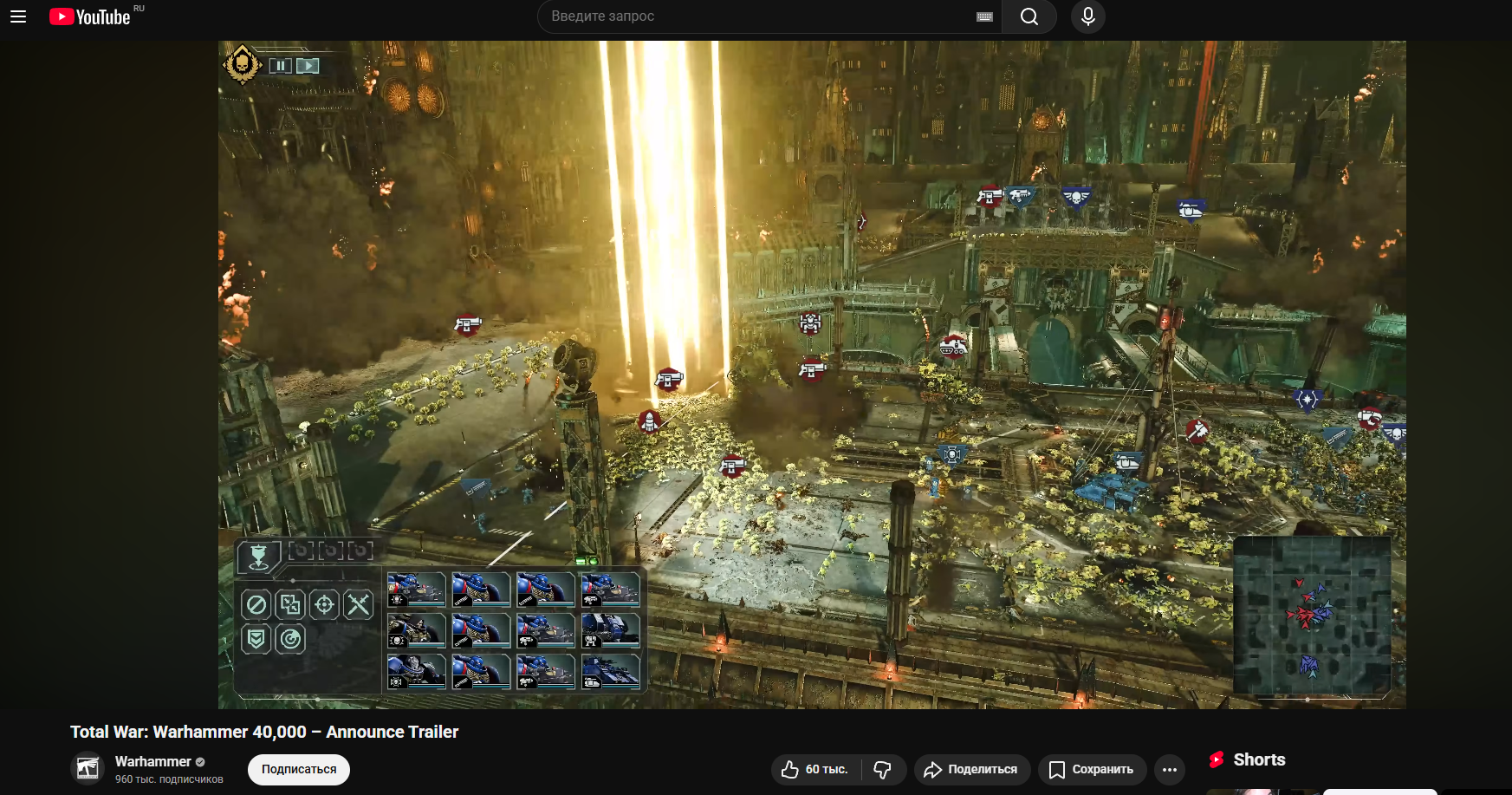This screenshot has width=1512, height=795.
Task: Click the 'Total War: Warhammer 40,000' video title
Action: pos(264,732)
